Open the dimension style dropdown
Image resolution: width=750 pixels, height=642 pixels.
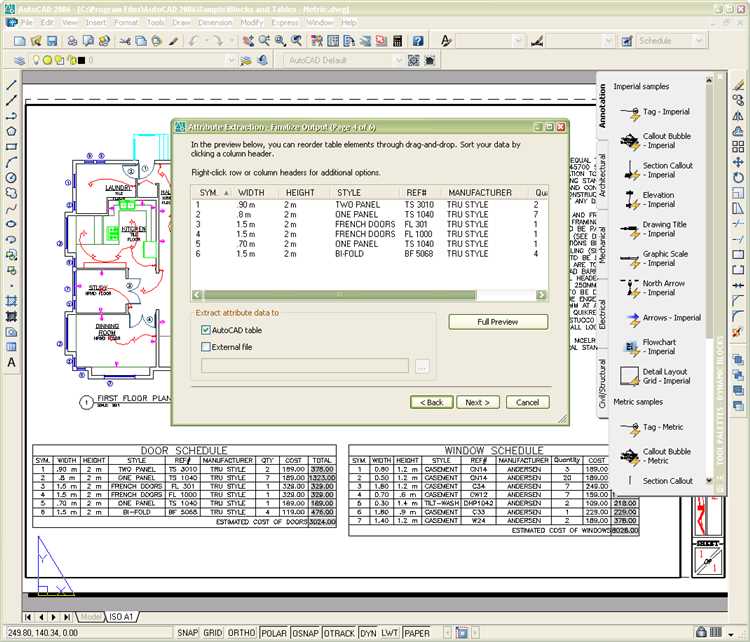tap(608, 41)
